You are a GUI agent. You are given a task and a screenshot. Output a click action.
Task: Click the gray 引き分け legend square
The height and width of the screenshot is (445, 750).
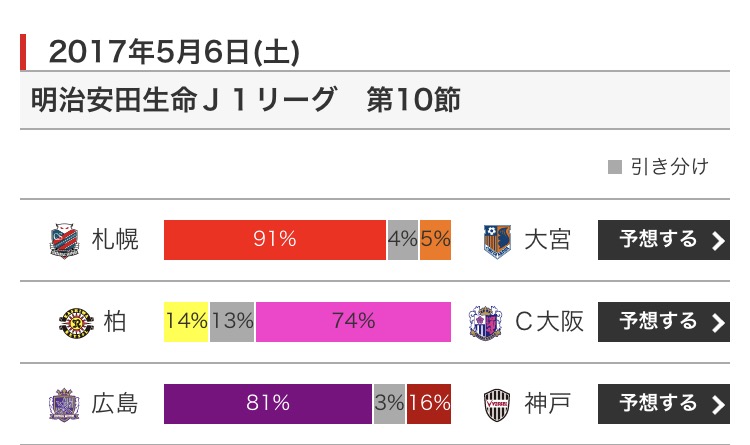pyautogui.click(x=615, y=167)
